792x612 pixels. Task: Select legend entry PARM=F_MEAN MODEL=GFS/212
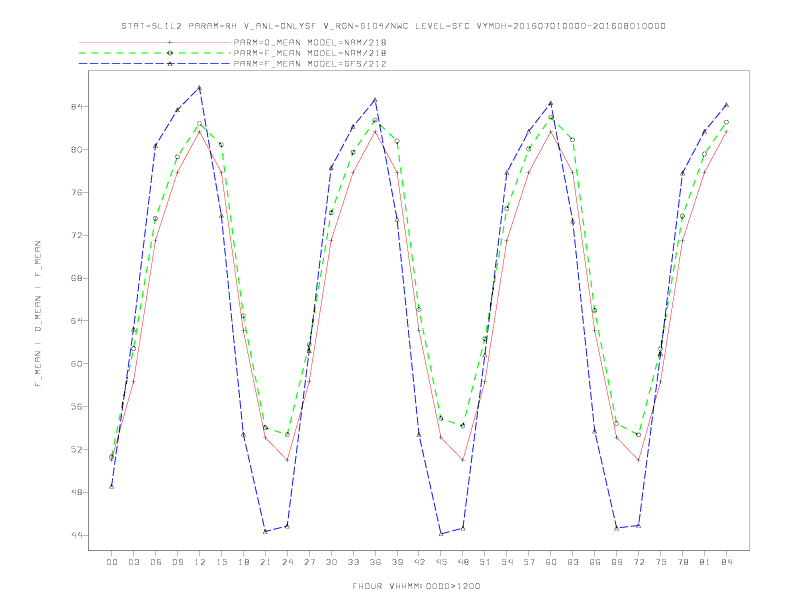(310, 64)
